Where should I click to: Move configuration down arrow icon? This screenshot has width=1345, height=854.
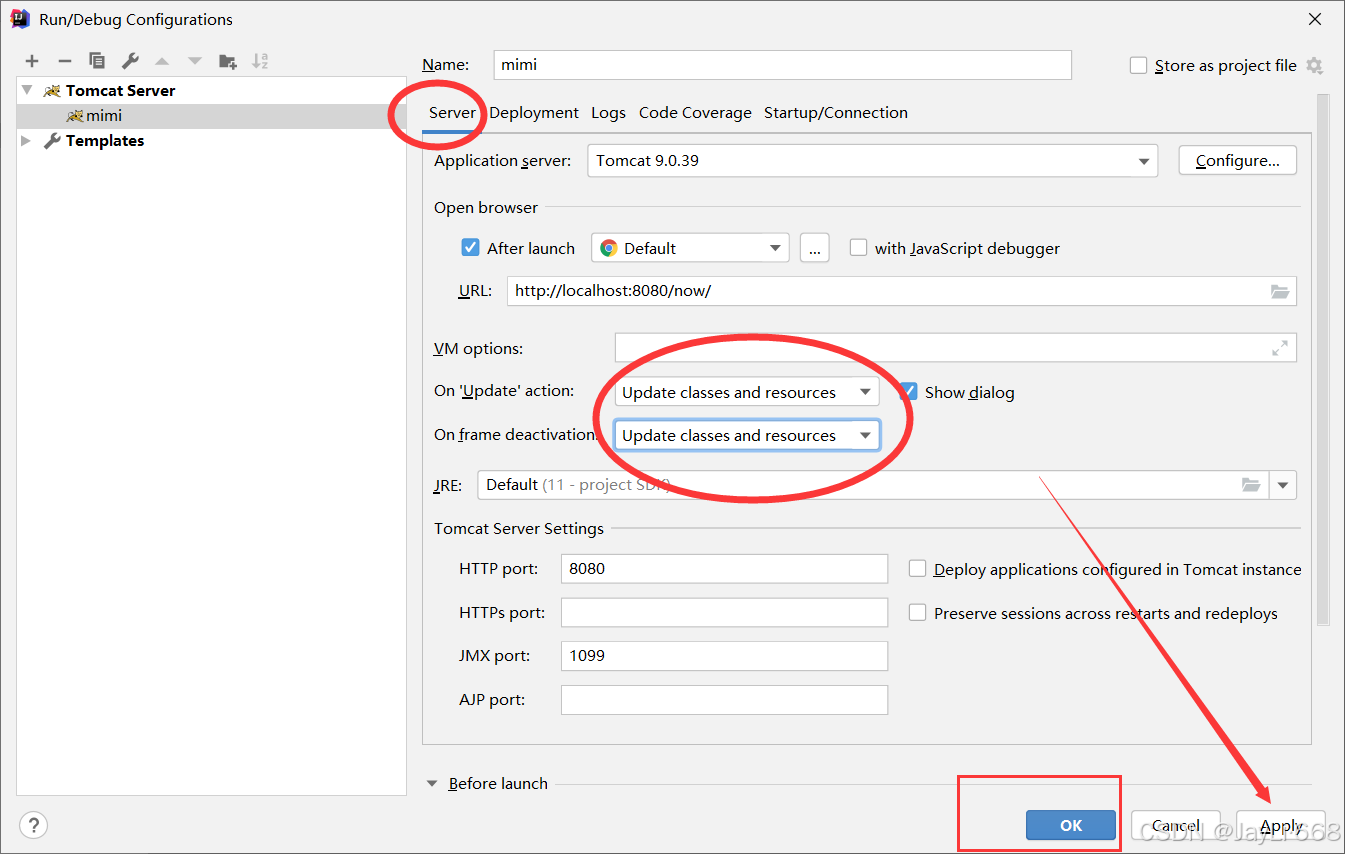195,61
